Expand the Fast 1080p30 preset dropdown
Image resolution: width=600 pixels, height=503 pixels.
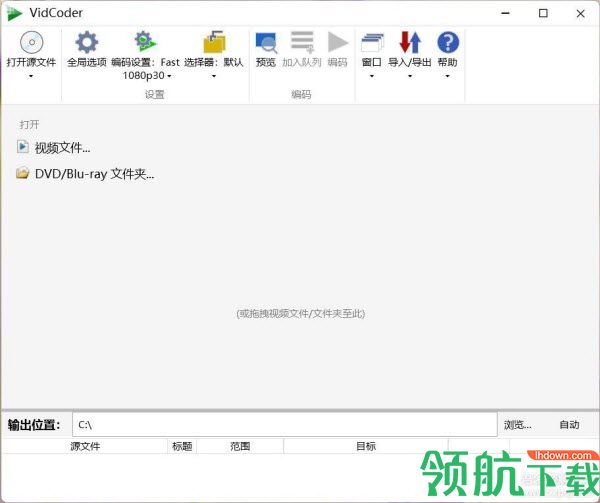(x=169, y=76)
